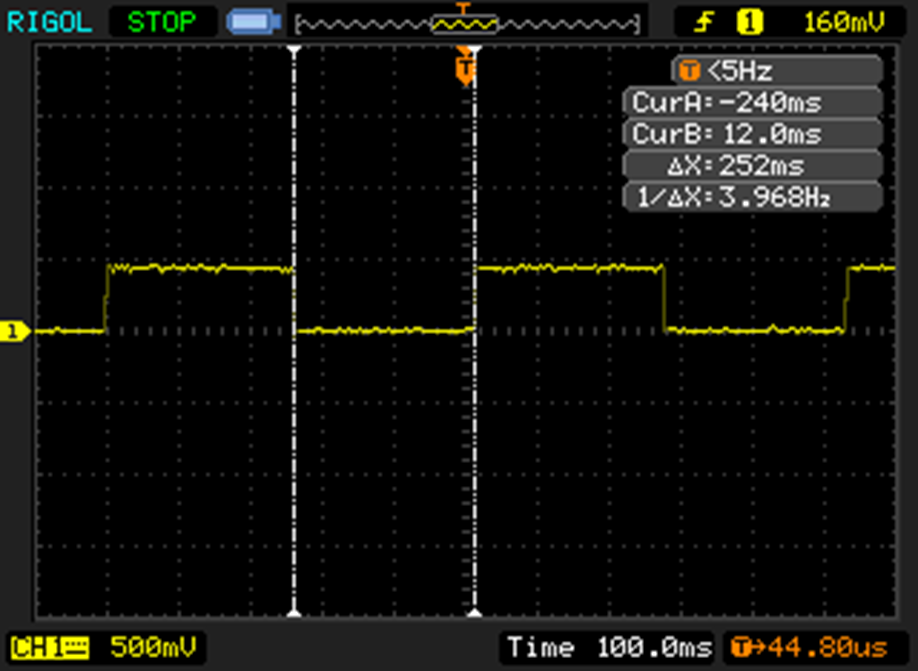Open the 500mV vertical scale setting

pyautogui.click(x=152, y=645)
